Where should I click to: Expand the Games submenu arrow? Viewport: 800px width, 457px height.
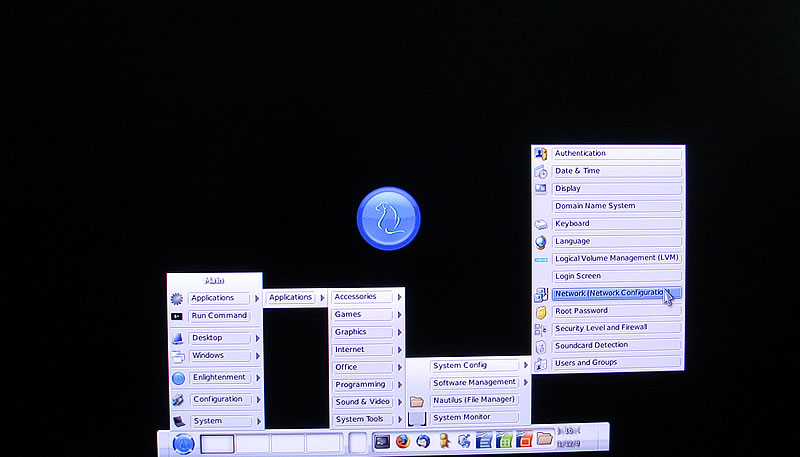(x=400, y=315)
